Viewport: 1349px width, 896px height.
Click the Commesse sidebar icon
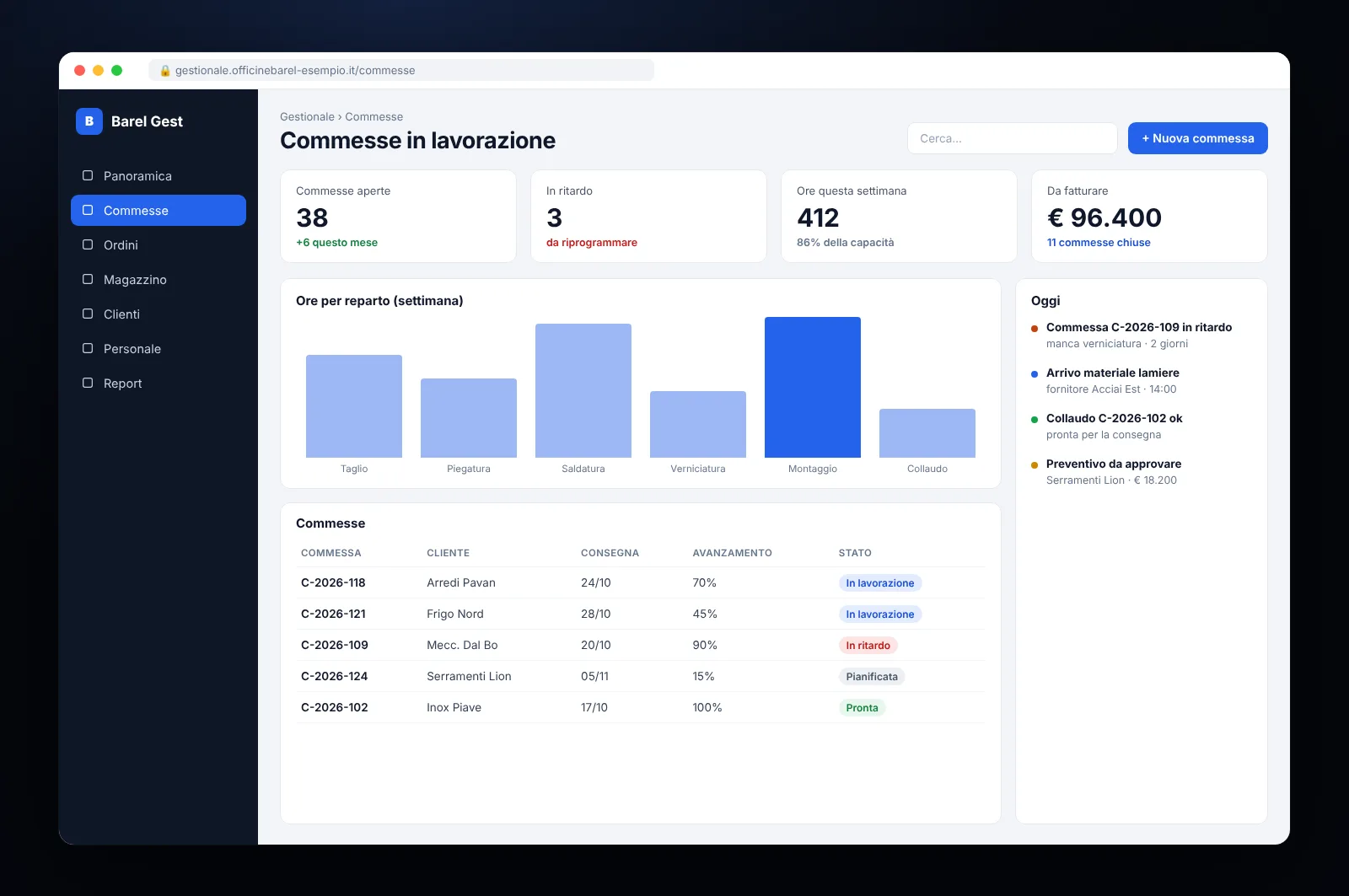88,210
